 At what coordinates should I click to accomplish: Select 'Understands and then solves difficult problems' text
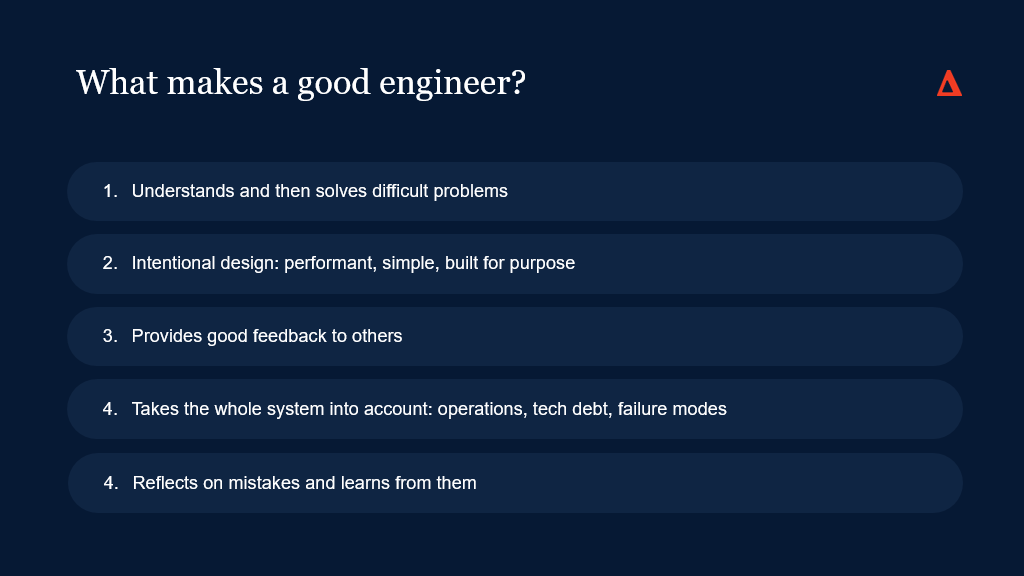pyautogui.click(x=319, y=191)
